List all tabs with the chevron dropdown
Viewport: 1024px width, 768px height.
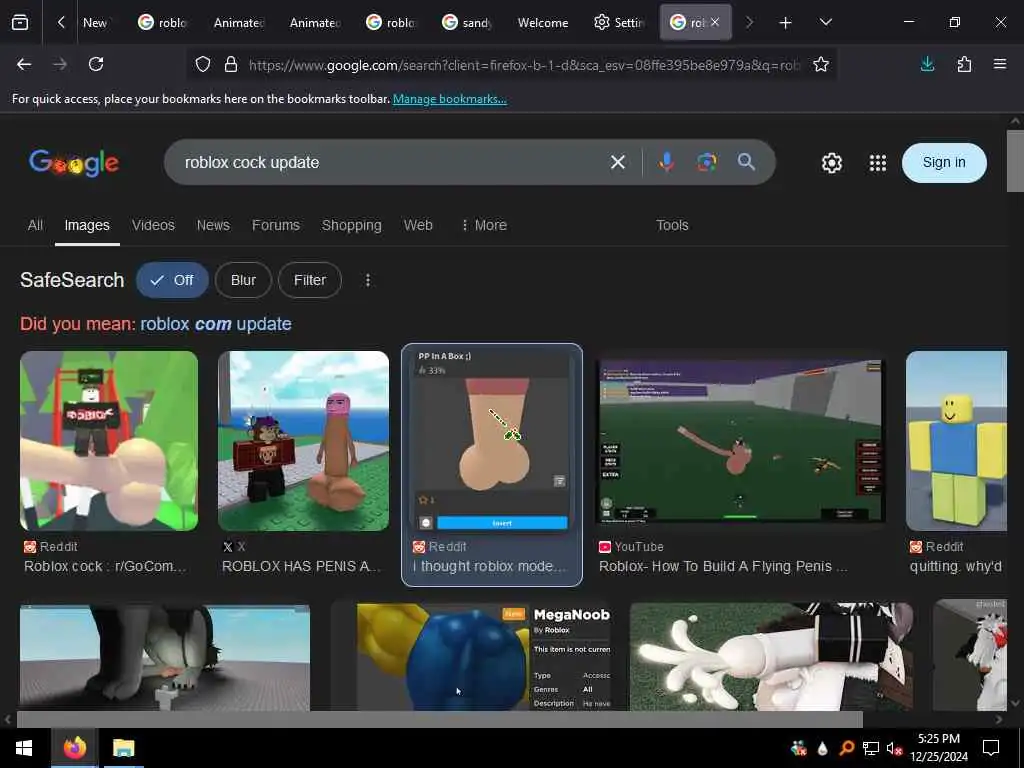pos(825,22)
